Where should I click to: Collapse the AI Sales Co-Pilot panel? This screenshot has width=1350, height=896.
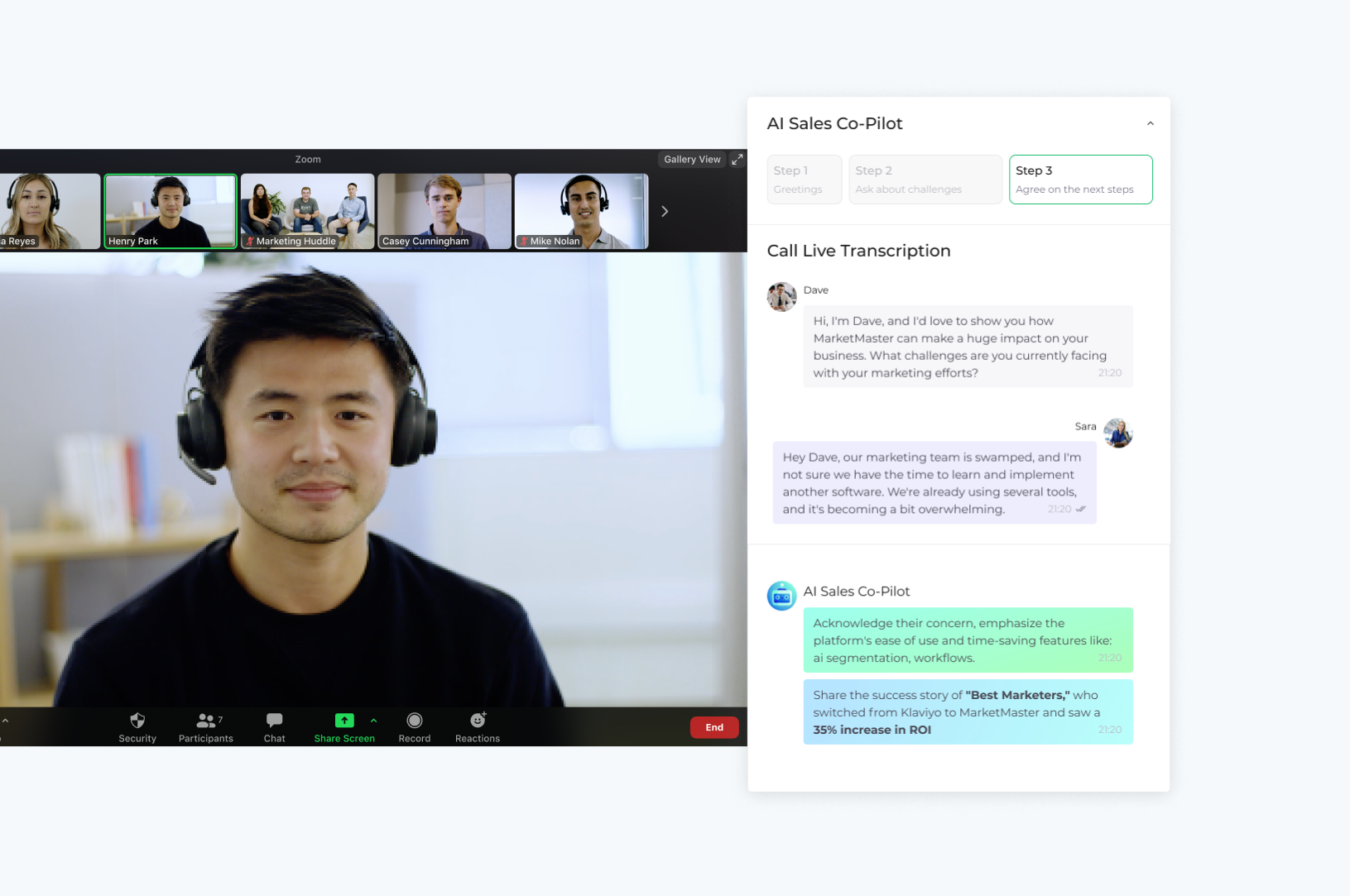[x=1150, y=123]
